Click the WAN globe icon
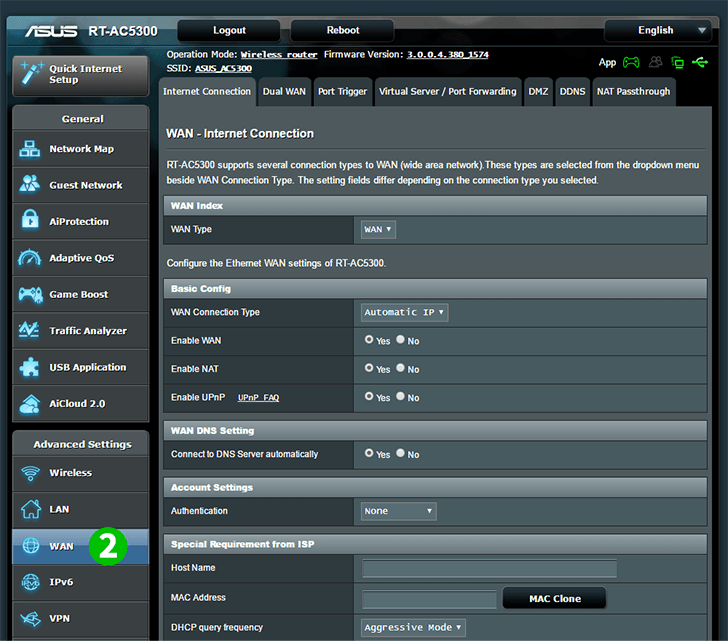 [31, 545]
